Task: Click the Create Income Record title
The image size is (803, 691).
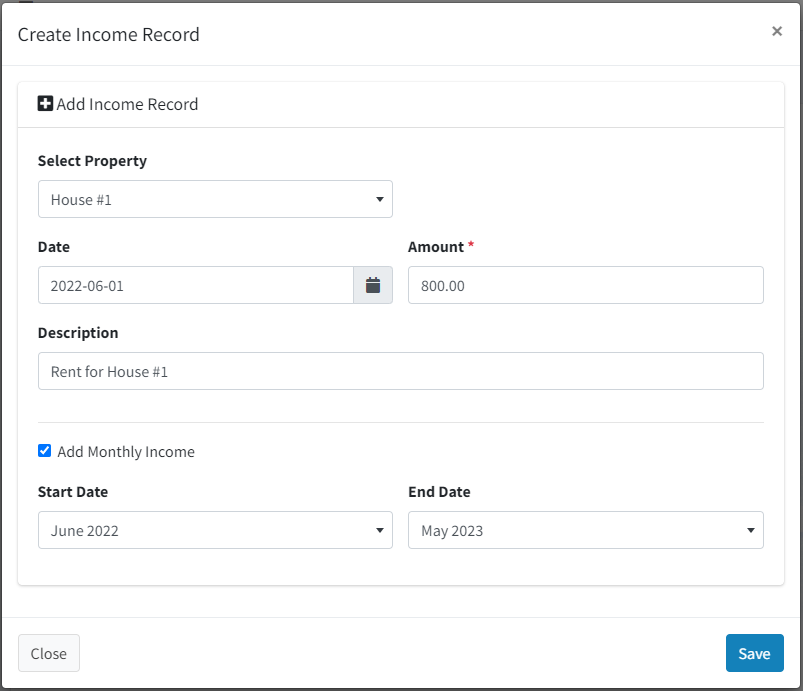Action: pos(109,35)
